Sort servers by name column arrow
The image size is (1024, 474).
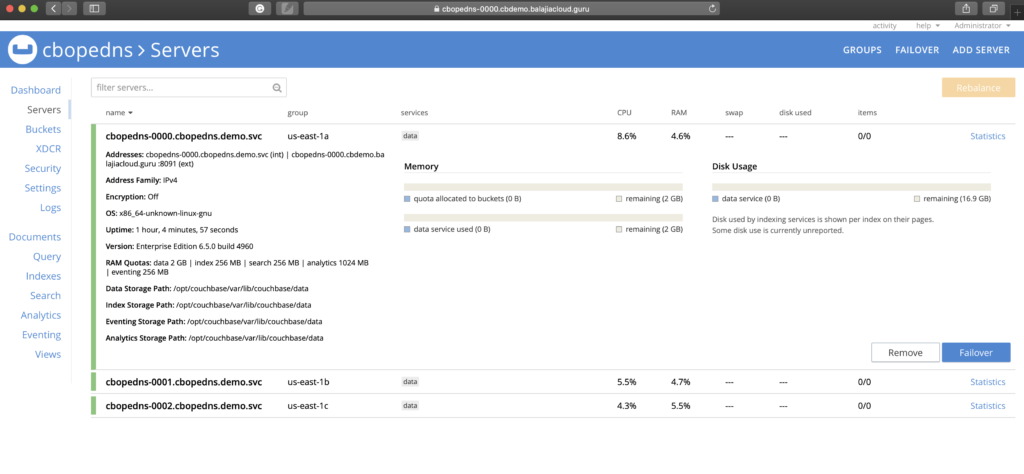[x=130, y=113]
